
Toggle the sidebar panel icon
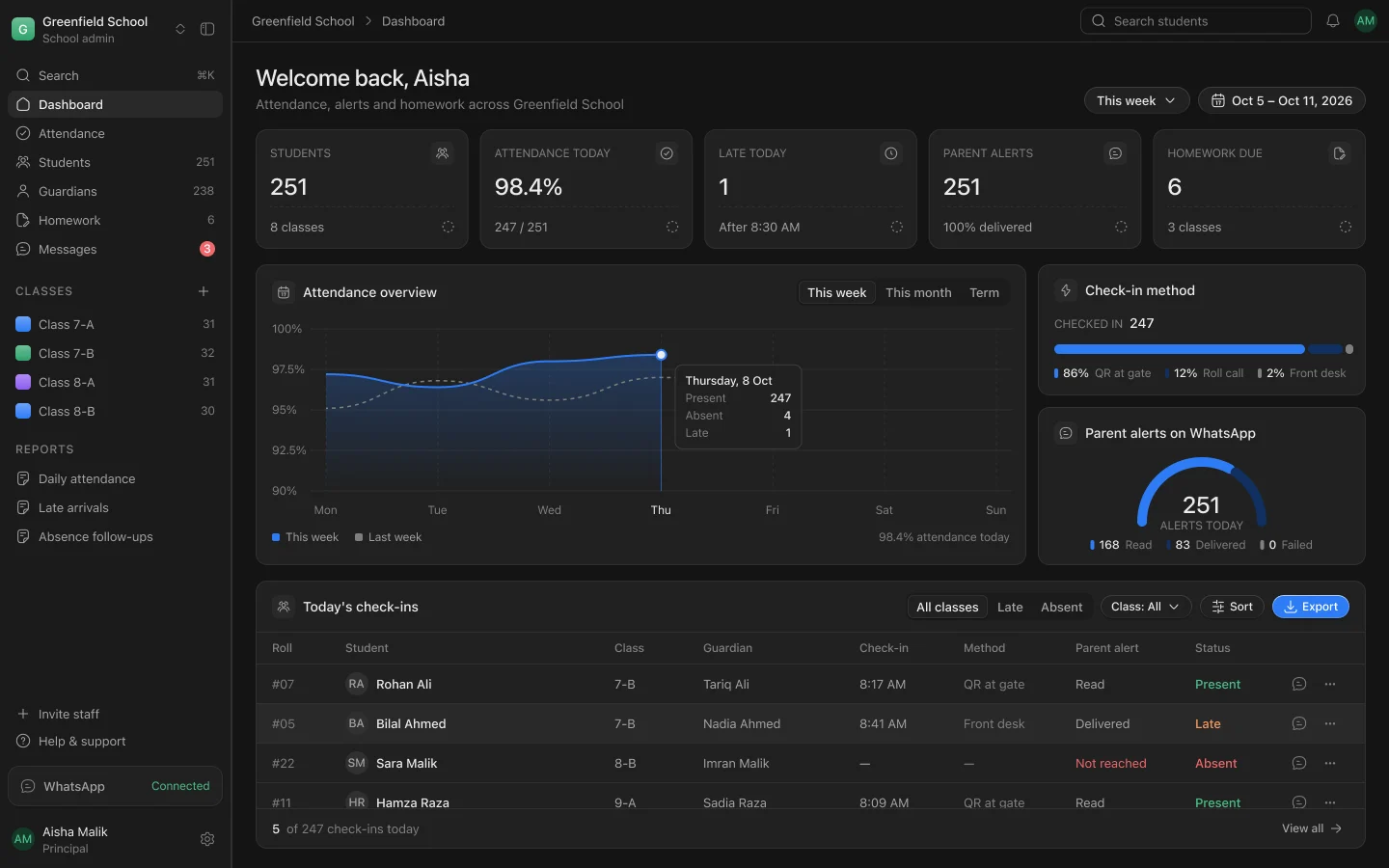point(207,29)
